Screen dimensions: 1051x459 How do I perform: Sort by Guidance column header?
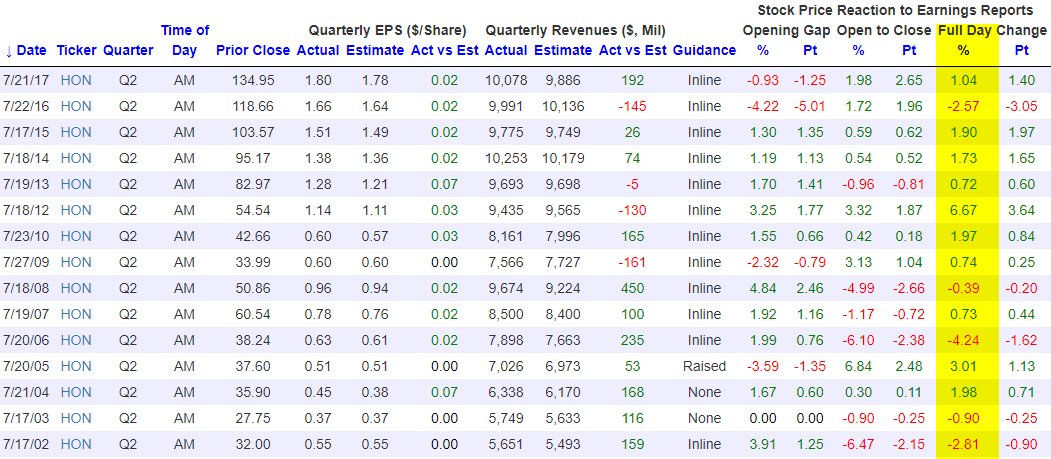pos(704,50)
